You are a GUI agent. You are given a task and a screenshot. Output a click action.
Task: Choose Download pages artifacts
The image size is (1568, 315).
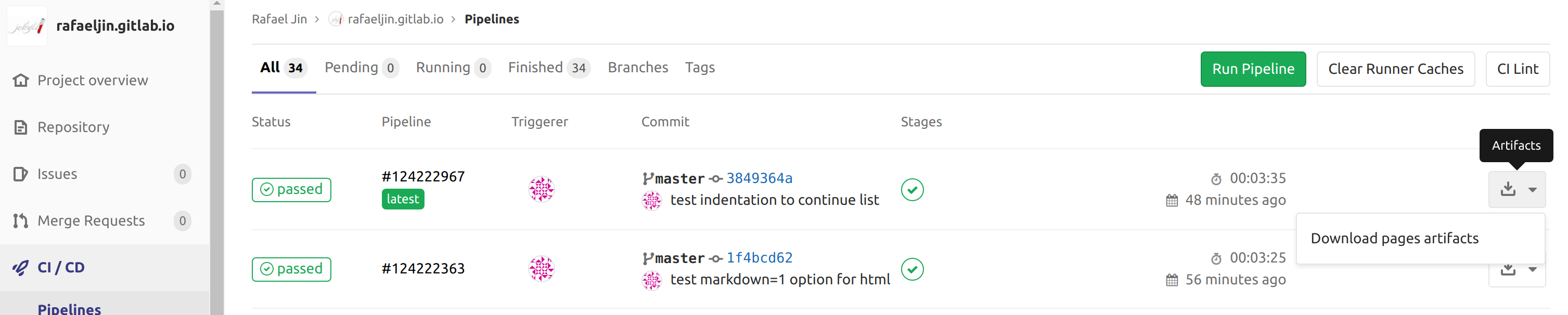point(1394,239)
